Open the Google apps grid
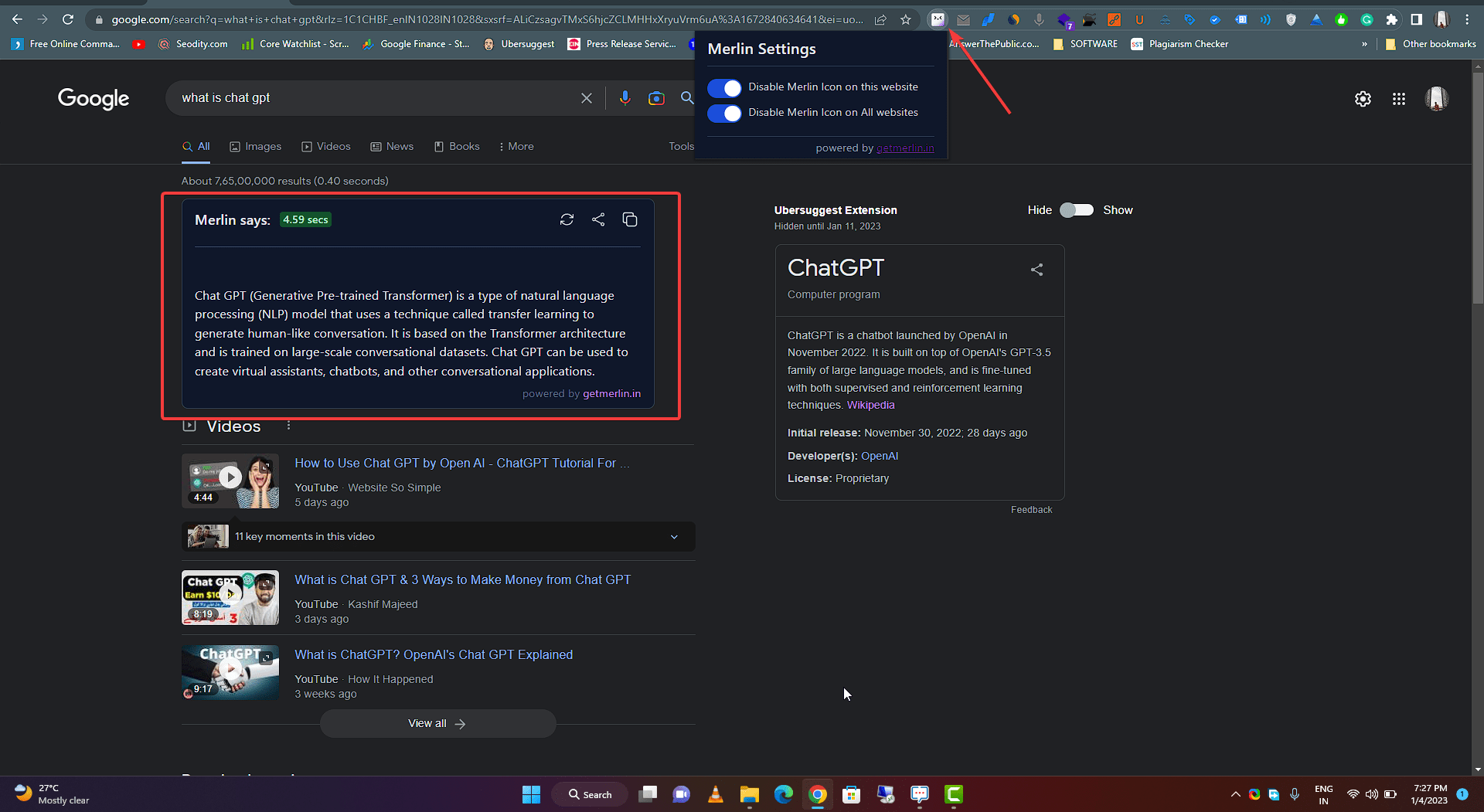Screen dimensions: 1484x812 pyautogui.click(x=1399, y=99)
